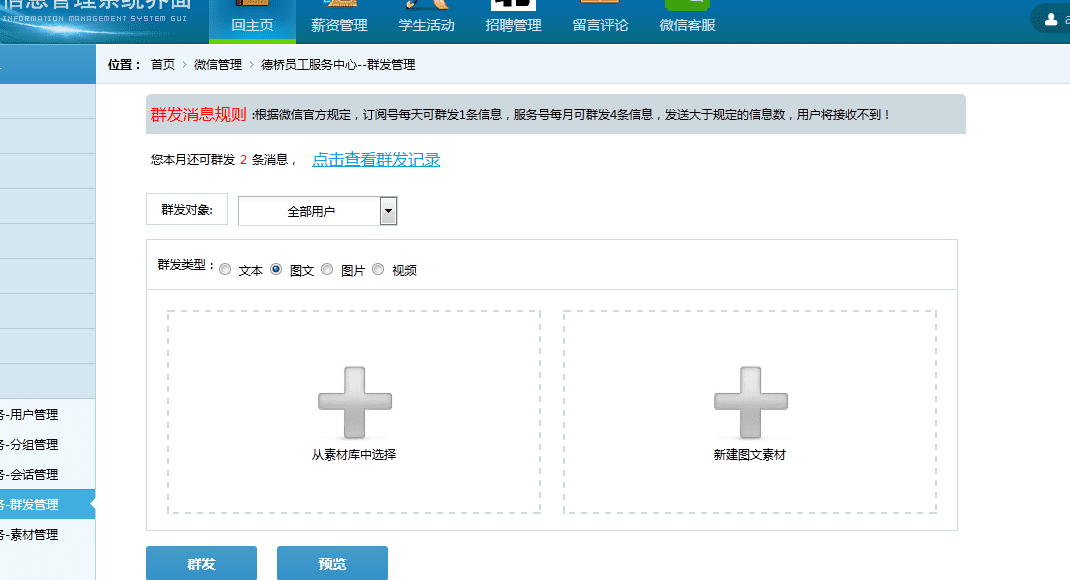Image resolution: width=1070 pixels, height=580 pixels.
Task: Click the user avatar icon in the header
Action: coord(1051,20)
